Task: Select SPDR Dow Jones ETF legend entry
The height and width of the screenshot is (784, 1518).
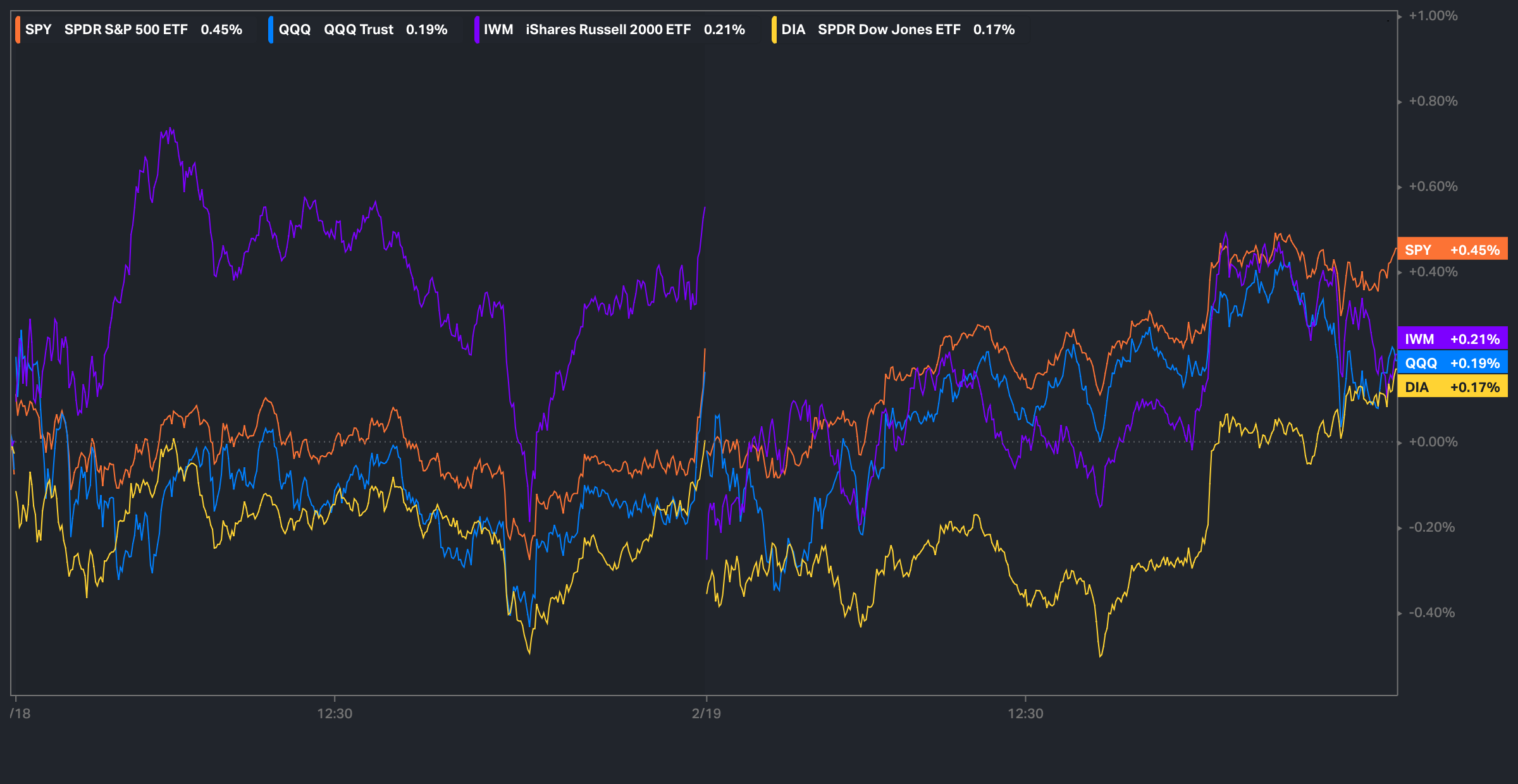Action: (x=889, y=30)
